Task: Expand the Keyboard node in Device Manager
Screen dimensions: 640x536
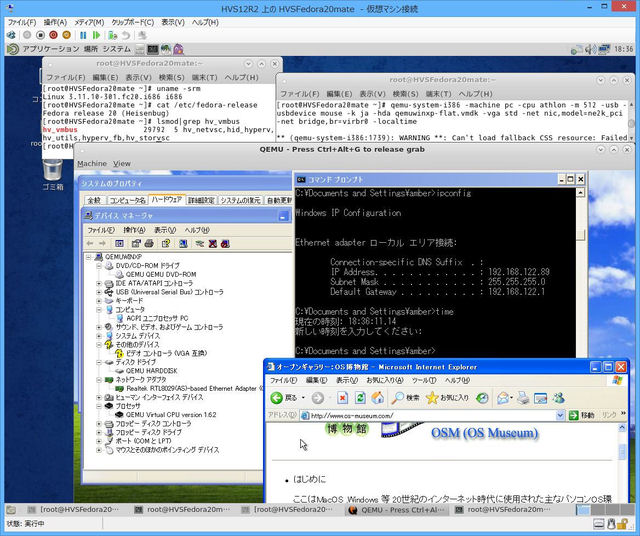Action: click(x=99, y=301)
